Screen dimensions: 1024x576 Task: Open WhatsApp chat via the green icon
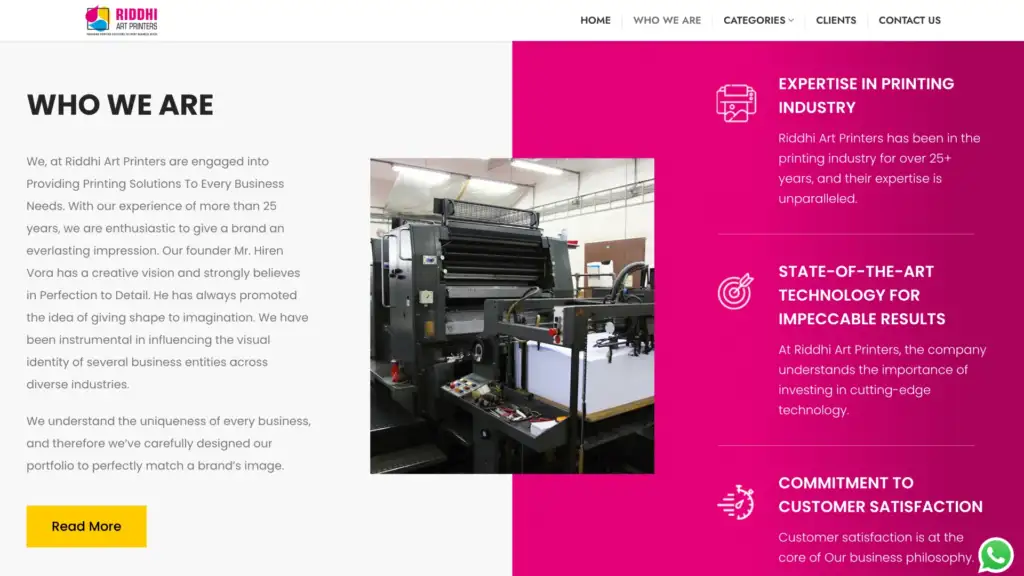point(997,554)
